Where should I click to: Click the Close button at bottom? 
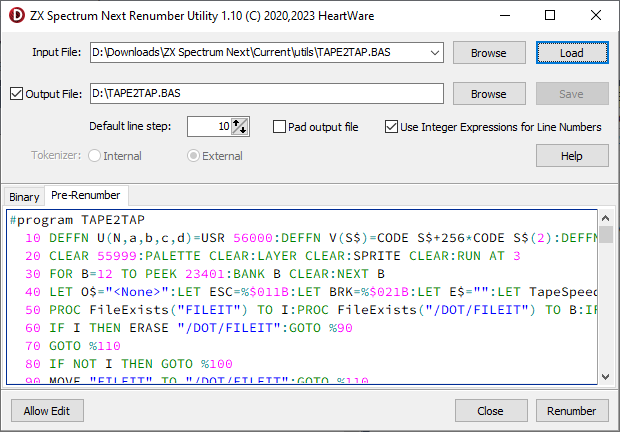tap(490, 411)
